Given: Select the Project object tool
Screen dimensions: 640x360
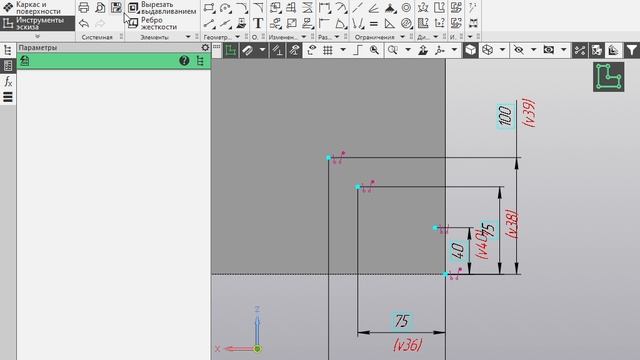Looking at the screenshot, I should [x=241, y=24].
